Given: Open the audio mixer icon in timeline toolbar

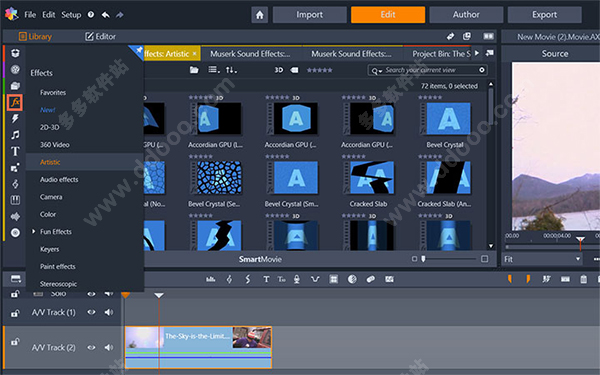Looking at the screenshot, I should coord(210,279).
